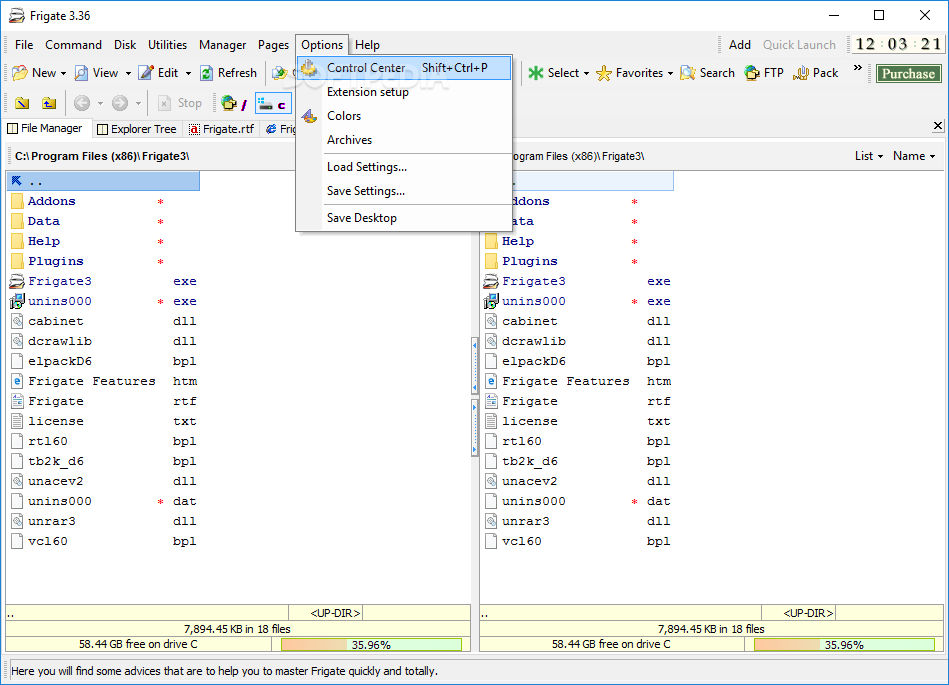This screenshot has width=949, height=685.
Task: Click the Help folder icon in right panel
Action: [491, 241]
